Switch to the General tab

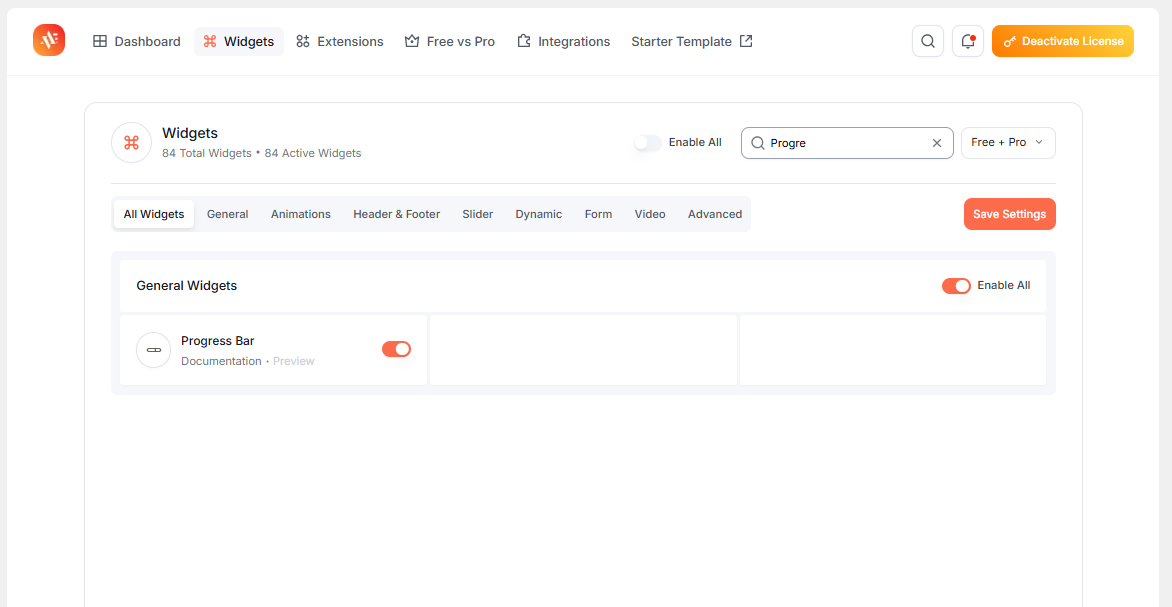coord(227,214)
